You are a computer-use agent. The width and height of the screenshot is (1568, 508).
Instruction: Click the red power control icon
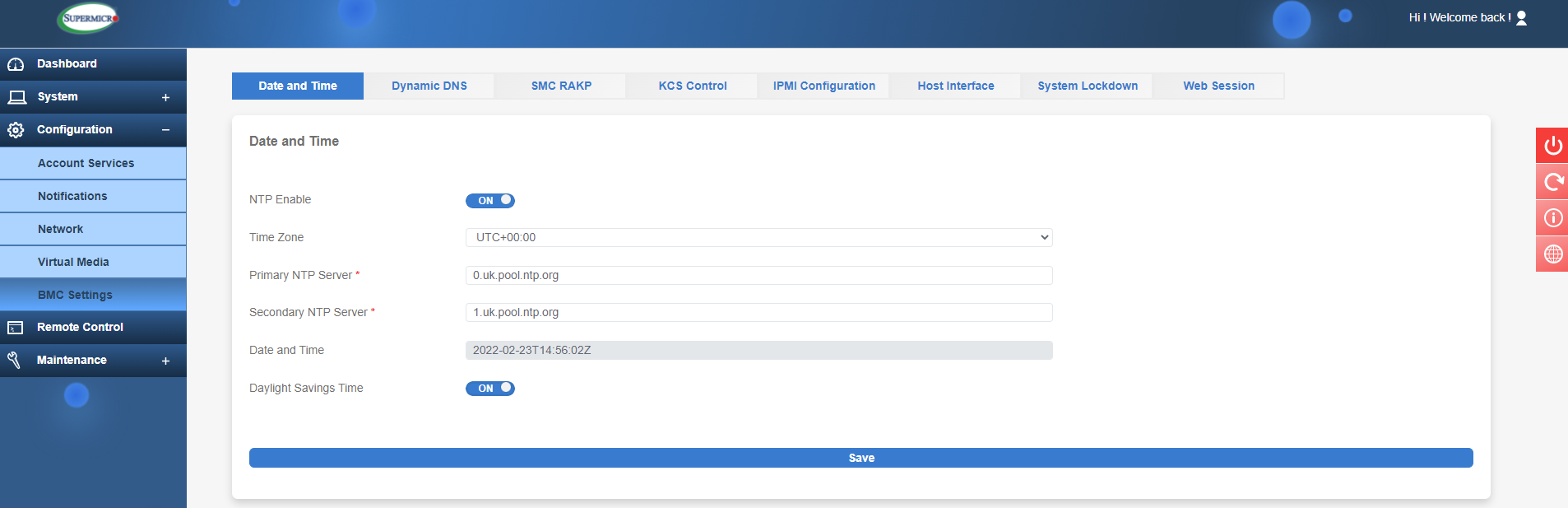[1552, 146]
